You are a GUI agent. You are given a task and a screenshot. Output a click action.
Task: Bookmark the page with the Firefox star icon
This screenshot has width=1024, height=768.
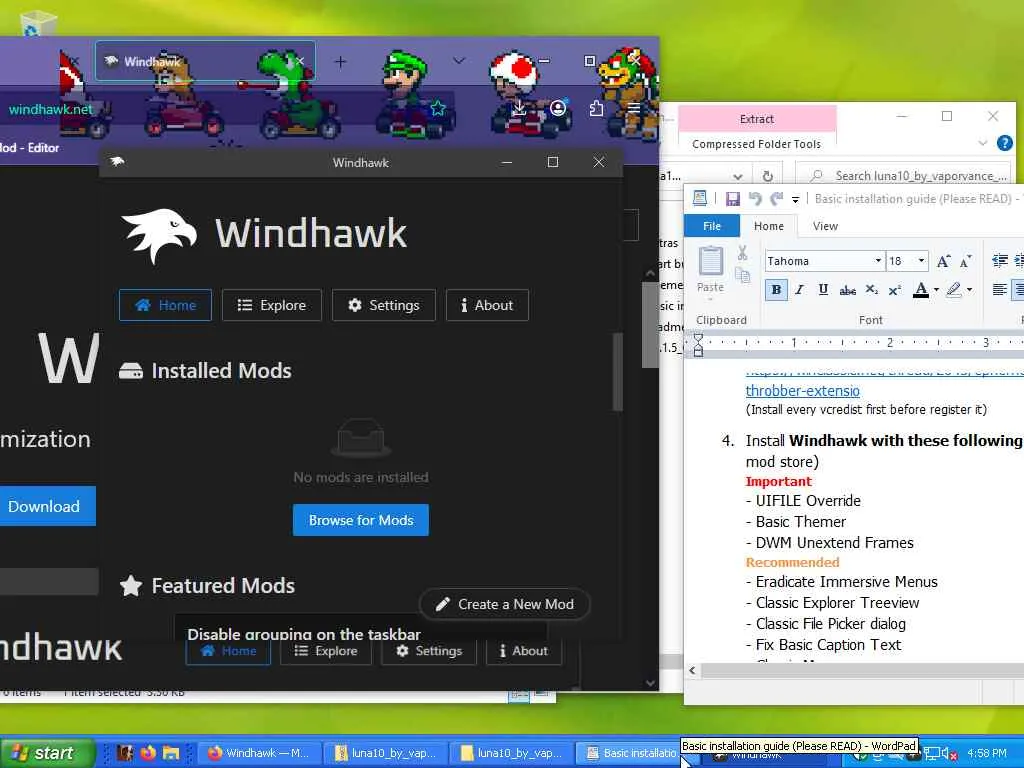(x=438, y=108)
